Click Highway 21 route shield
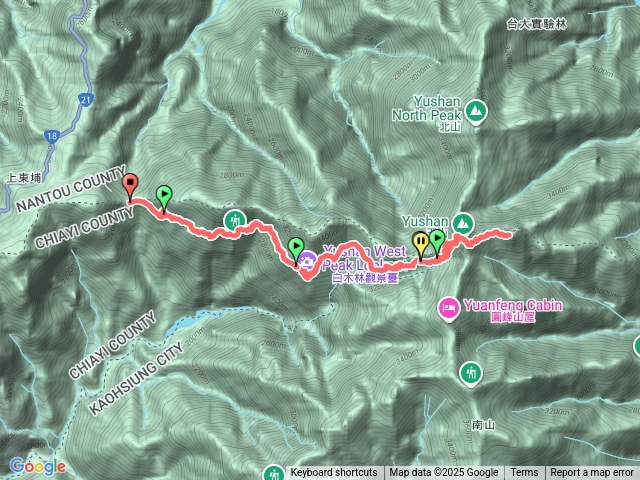This screenshot has width=640, height=480. pos(86,99)
